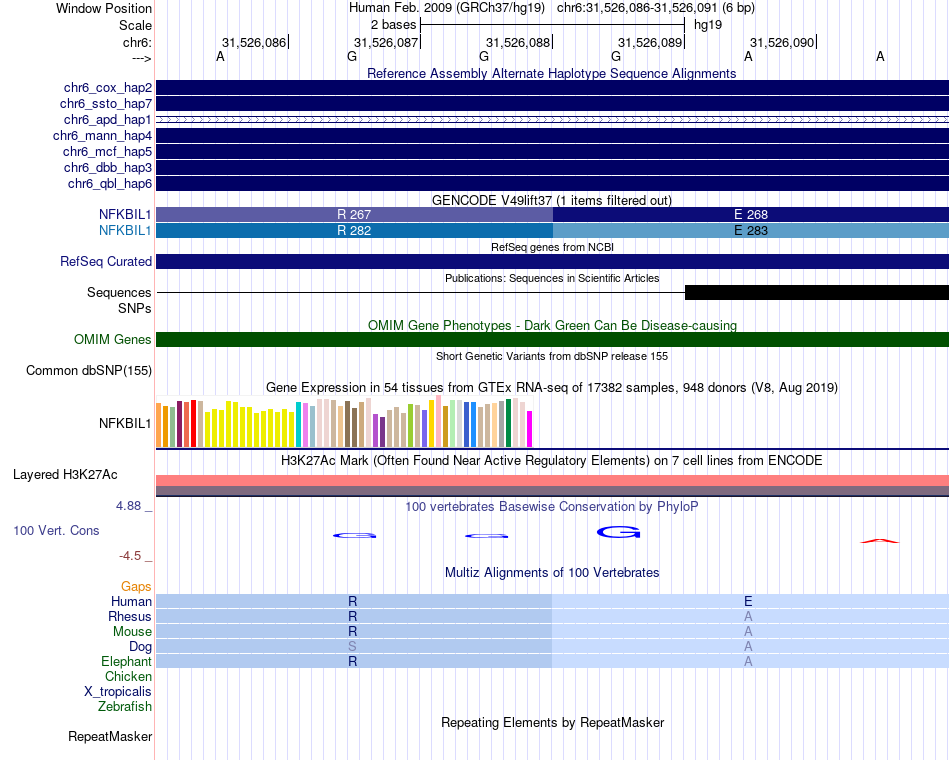Click the R 267 codon block
Screen dimensions: 950x760
point(354,215)
